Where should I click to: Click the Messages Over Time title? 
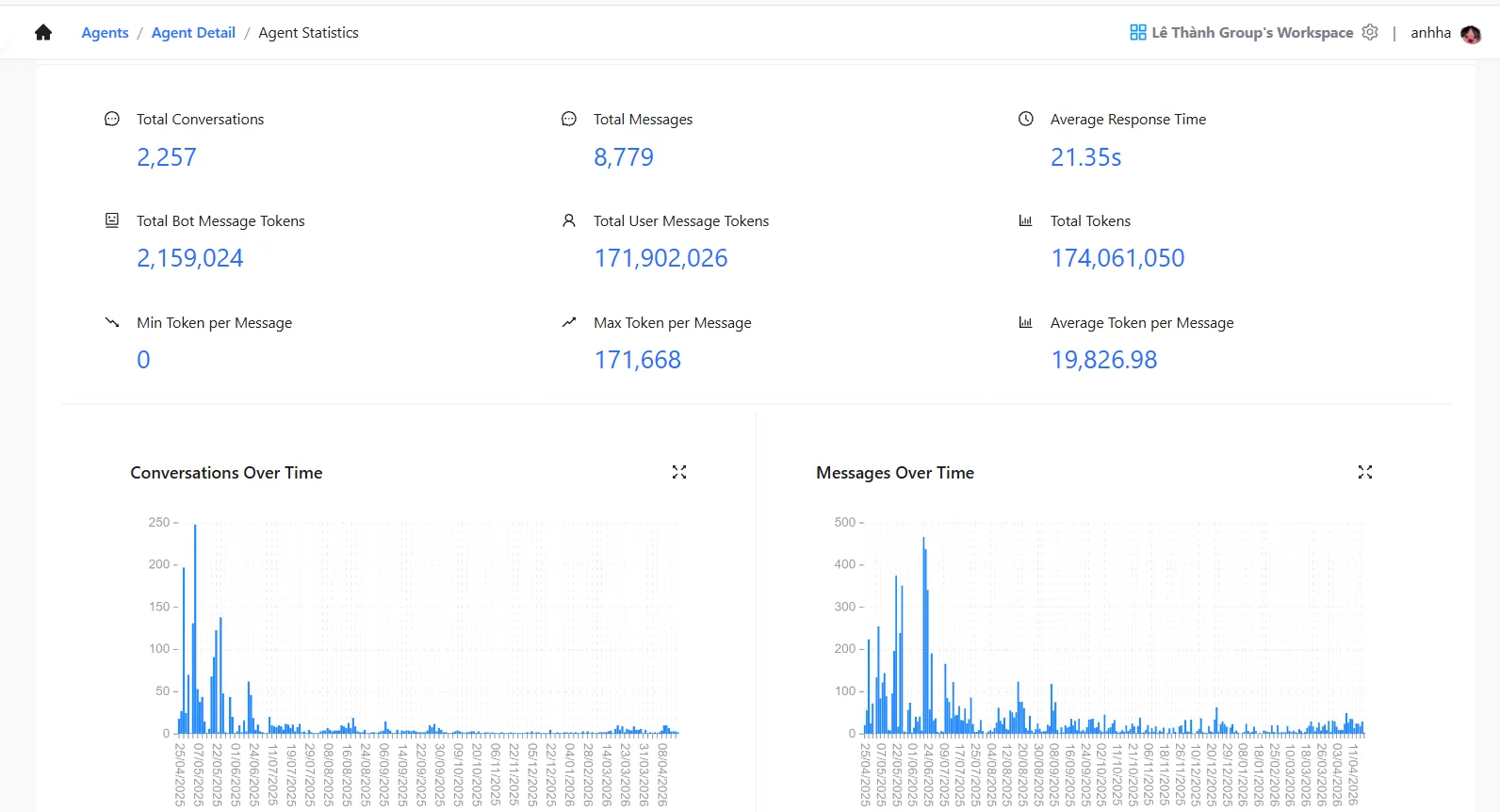[895, 473]
